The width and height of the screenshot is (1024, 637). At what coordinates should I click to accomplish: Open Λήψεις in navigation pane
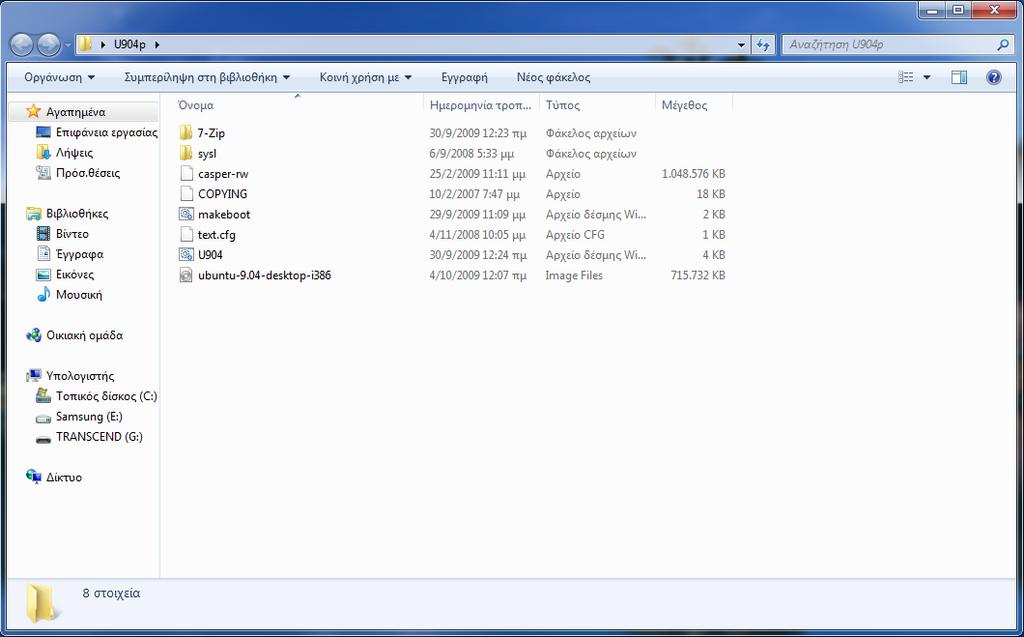tap(74, 153)
